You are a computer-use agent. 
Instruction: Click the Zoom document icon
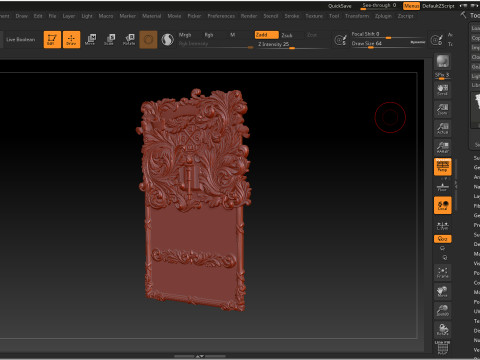443,109
